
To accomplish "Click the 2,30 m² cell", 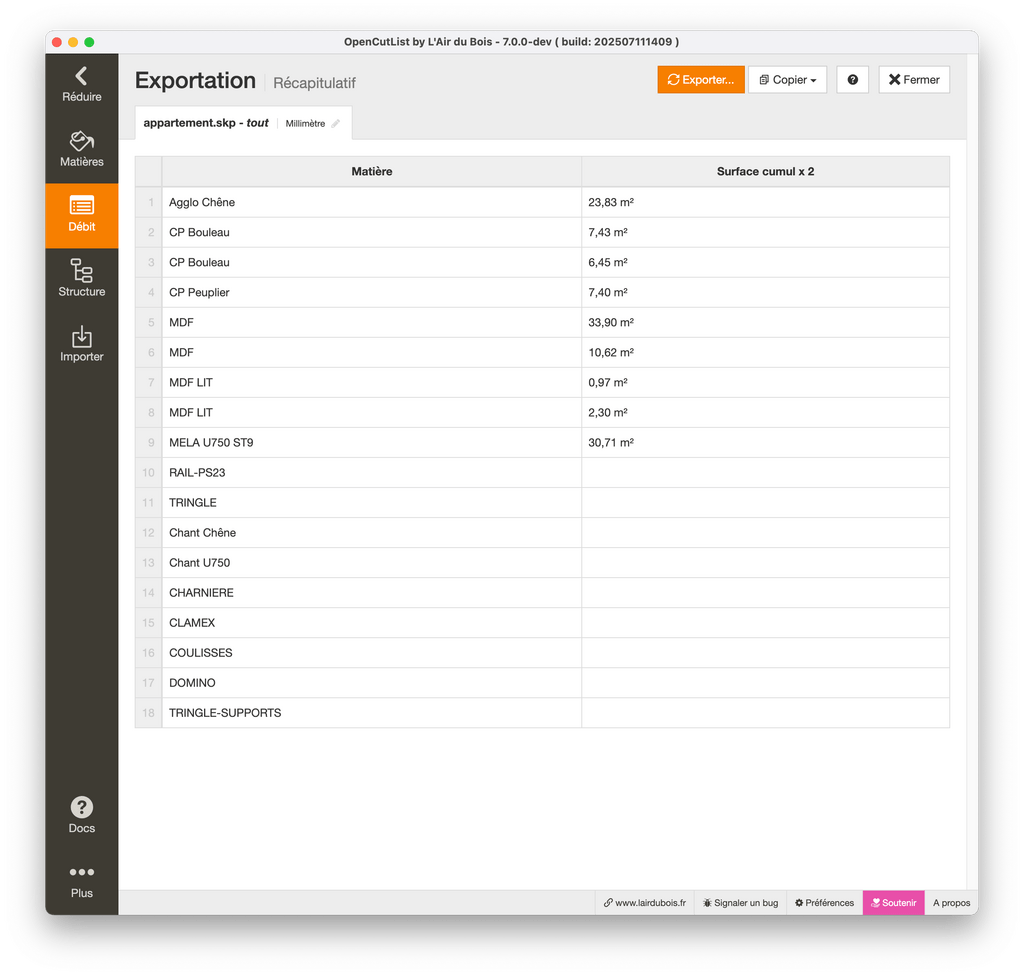I will coord(765,413).
